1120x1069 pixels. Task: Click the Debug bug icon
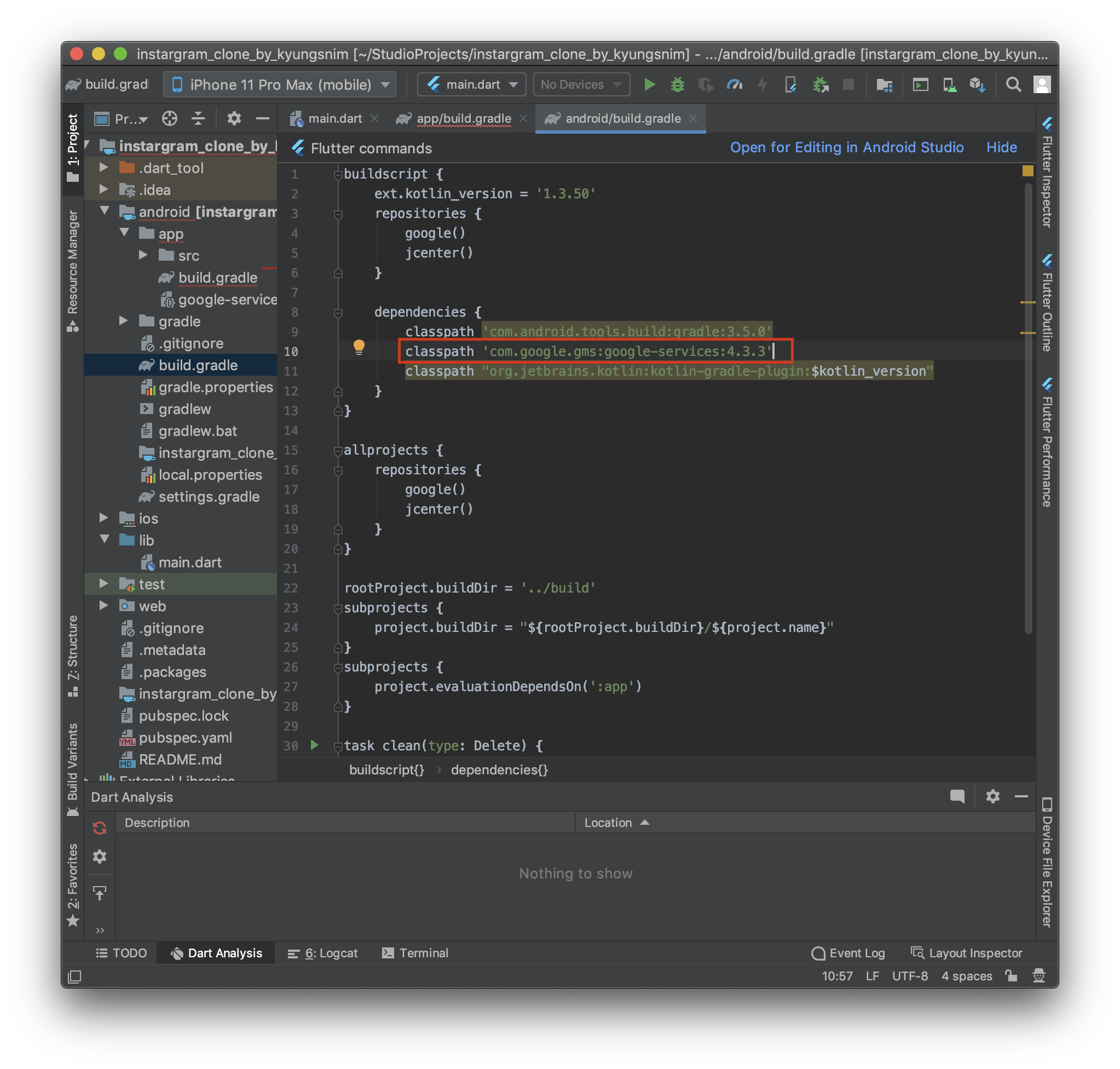[x=677, y=85]
